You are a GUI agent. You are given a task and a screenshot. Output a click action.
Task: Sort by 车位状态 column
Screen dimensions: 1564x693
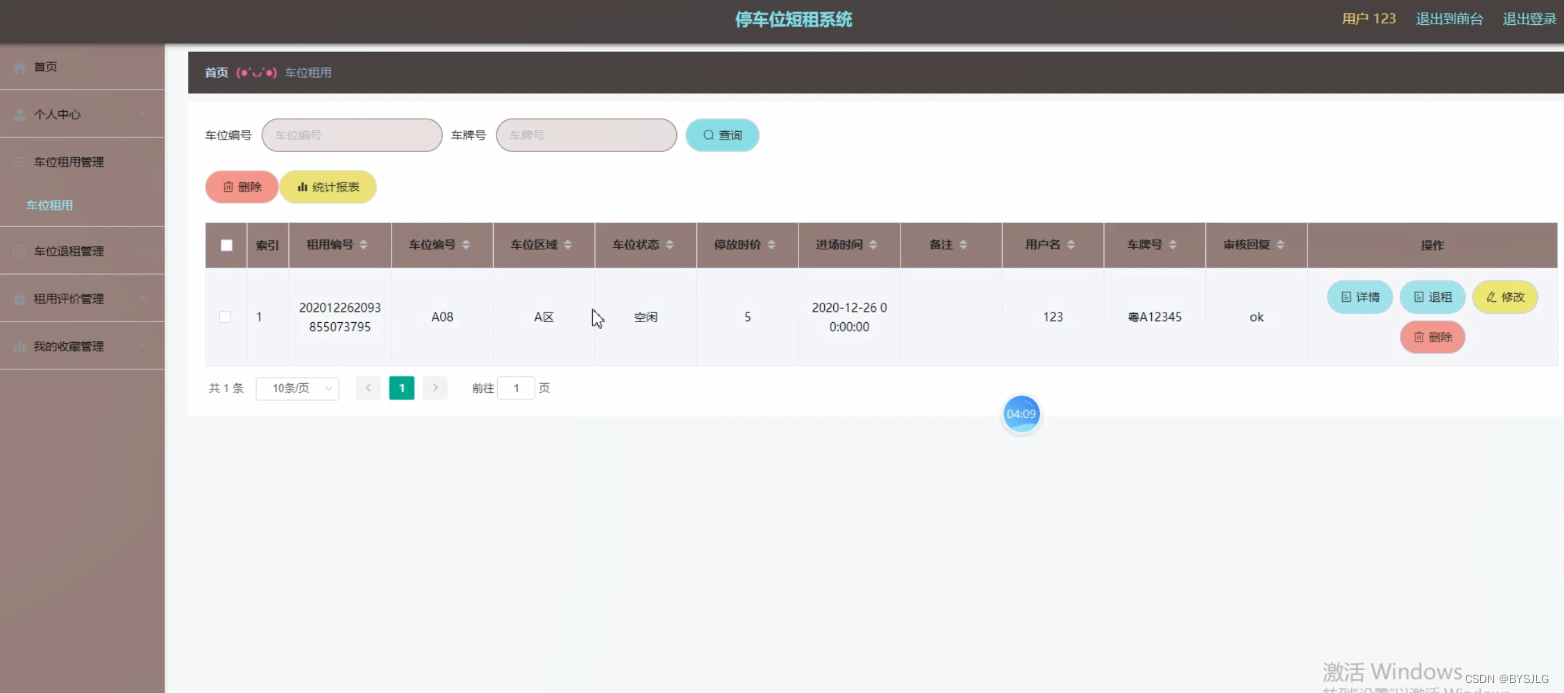(670, 245)
